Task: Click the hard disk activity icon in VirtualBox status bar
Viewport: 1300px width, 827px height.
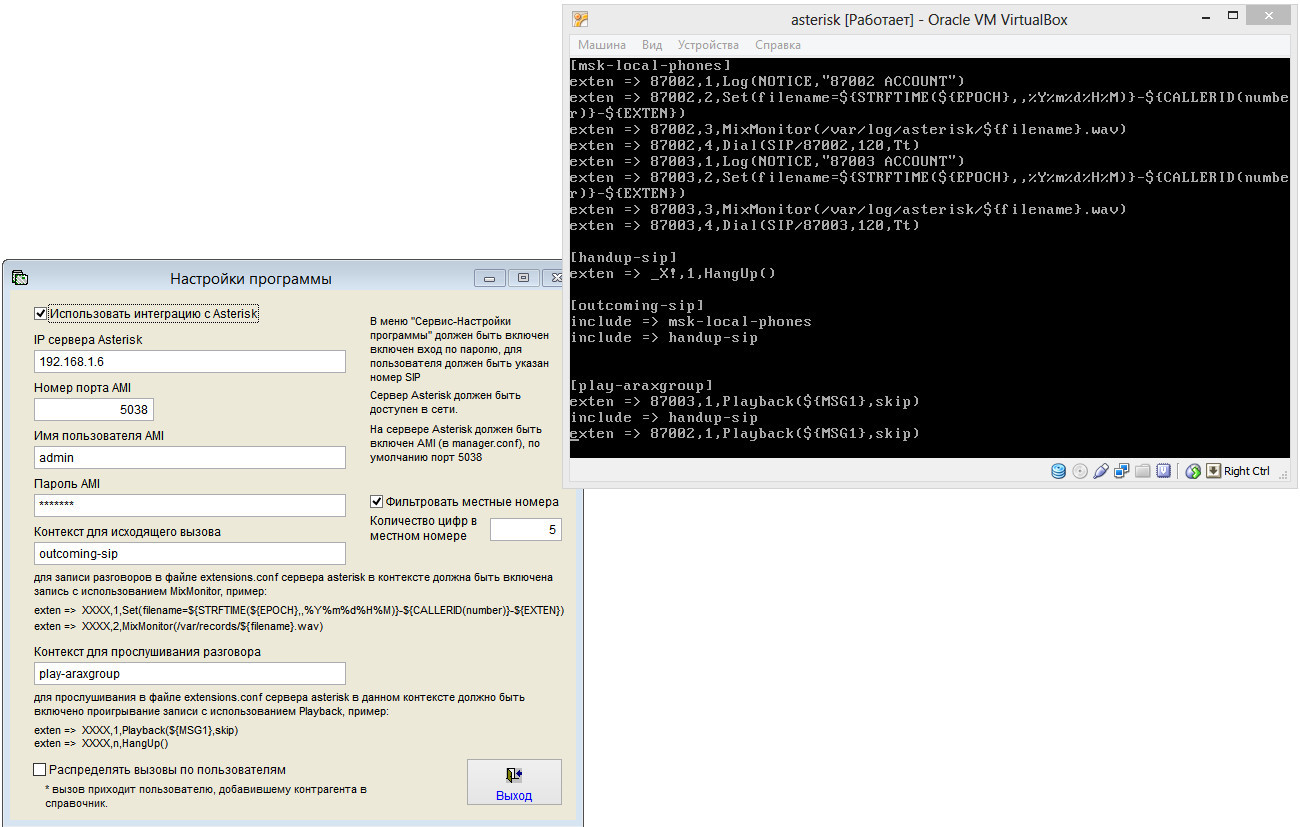Action: (1058, 471)
